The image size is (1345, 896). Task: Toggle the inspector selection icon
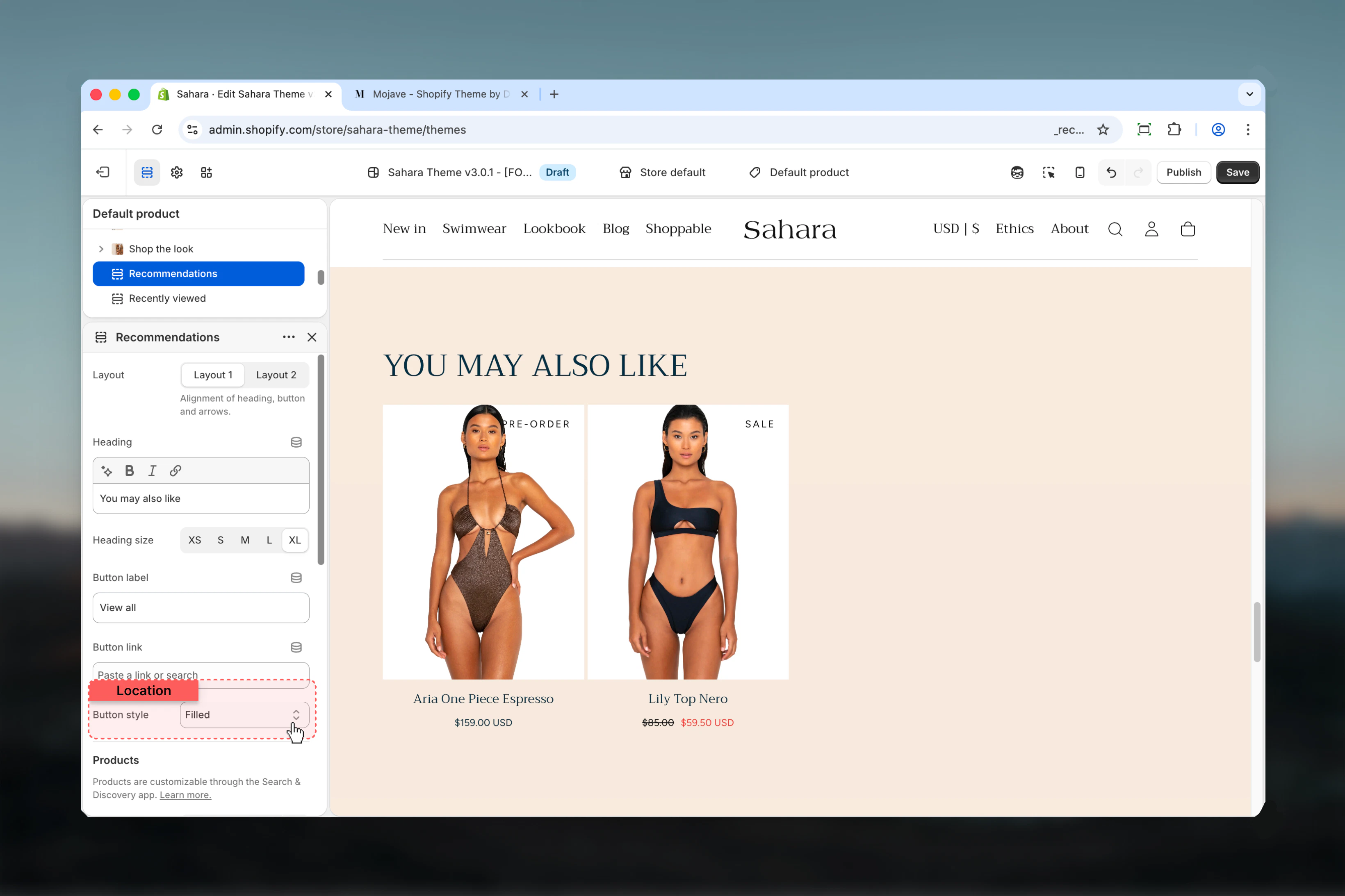(x=1049, y=172)
